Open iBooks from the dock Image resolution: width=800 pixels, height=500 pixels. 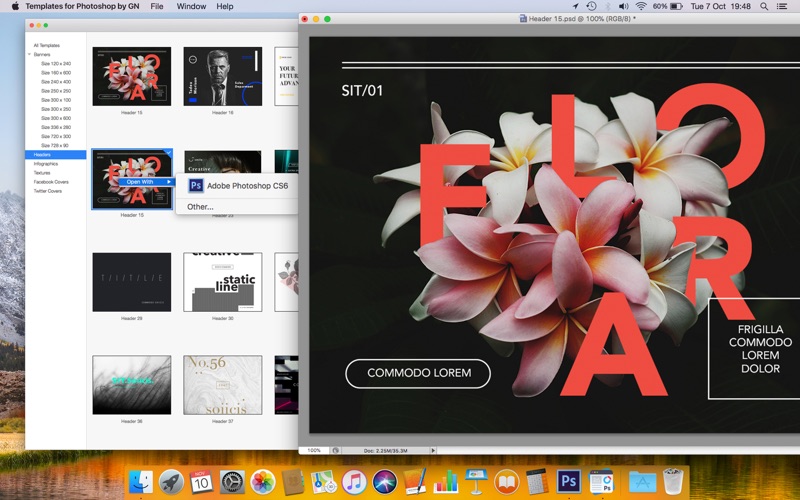[507, 481]
